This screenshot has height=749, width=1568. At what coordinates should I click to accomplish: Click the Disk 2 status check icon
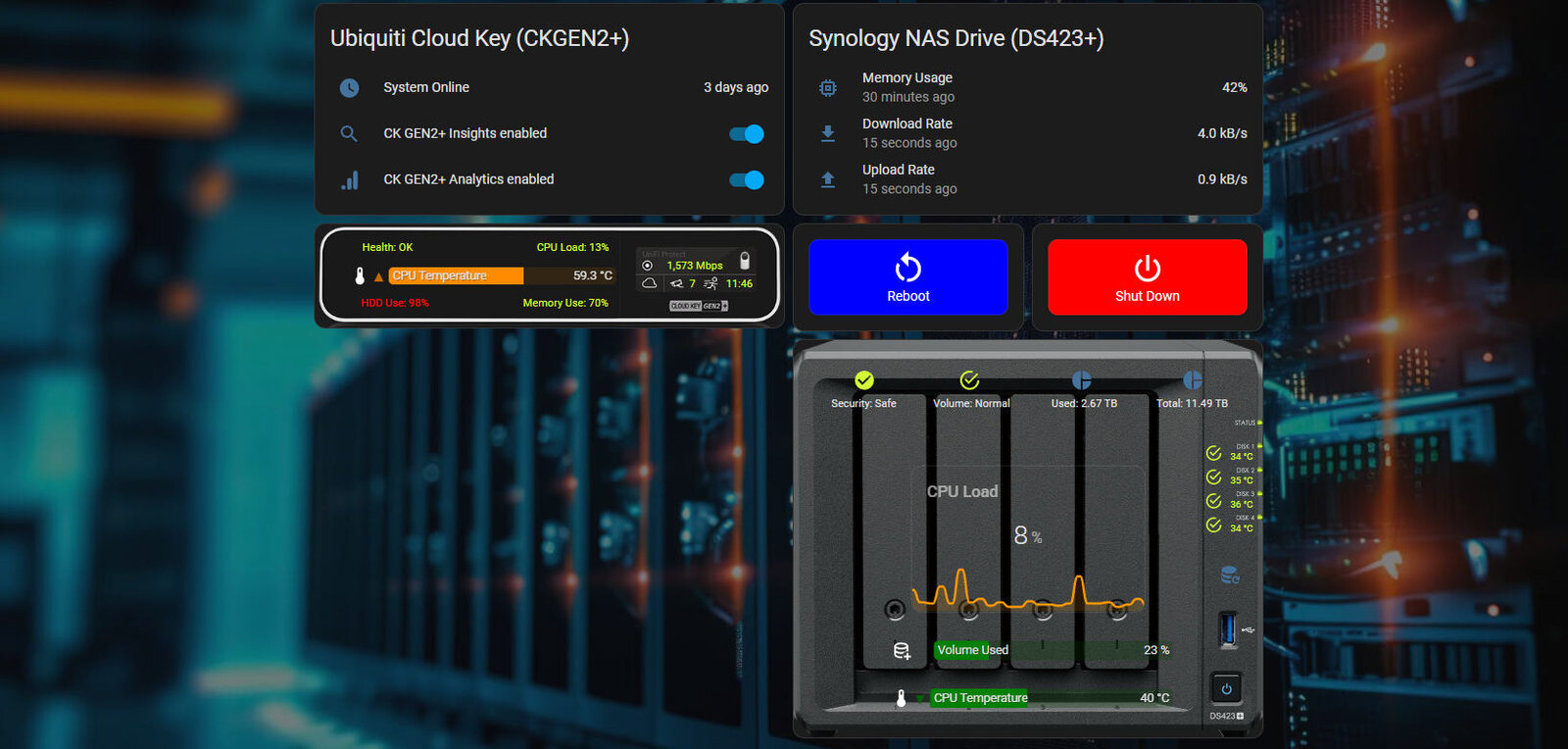[1213, 476]
